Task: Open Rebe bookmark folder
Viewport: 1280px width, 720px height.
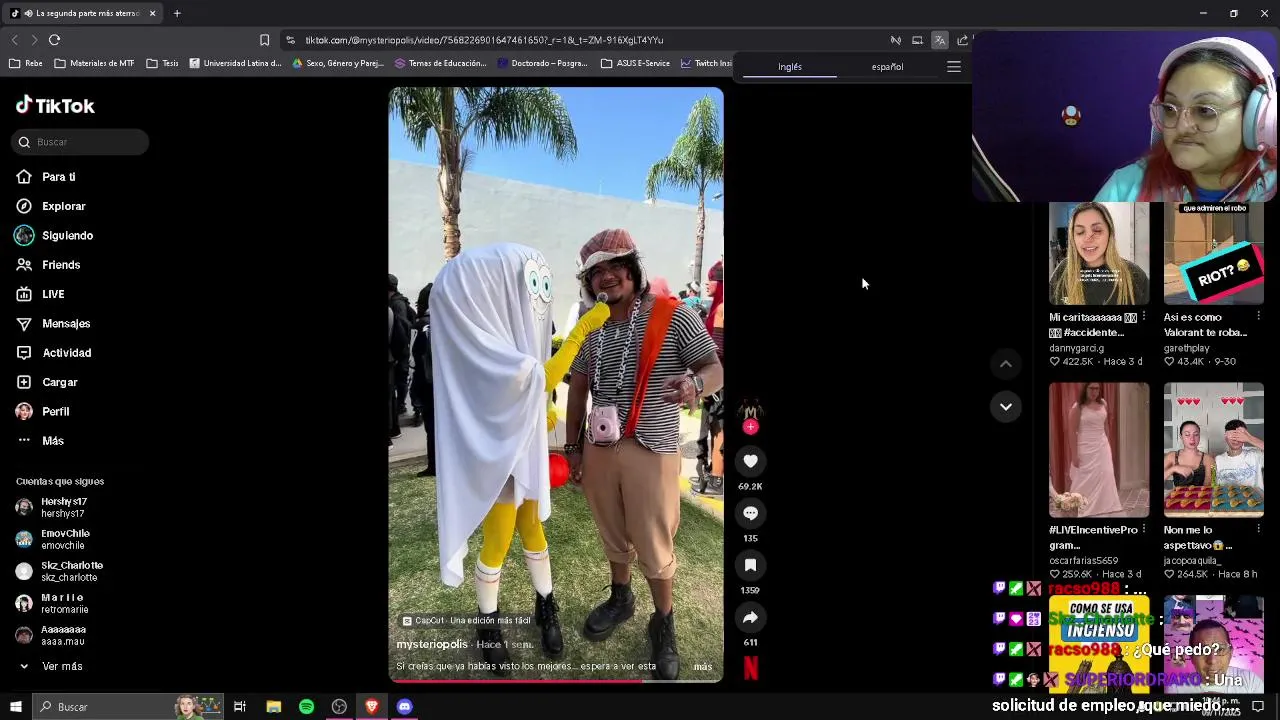Action: click(x=26, y=63)
